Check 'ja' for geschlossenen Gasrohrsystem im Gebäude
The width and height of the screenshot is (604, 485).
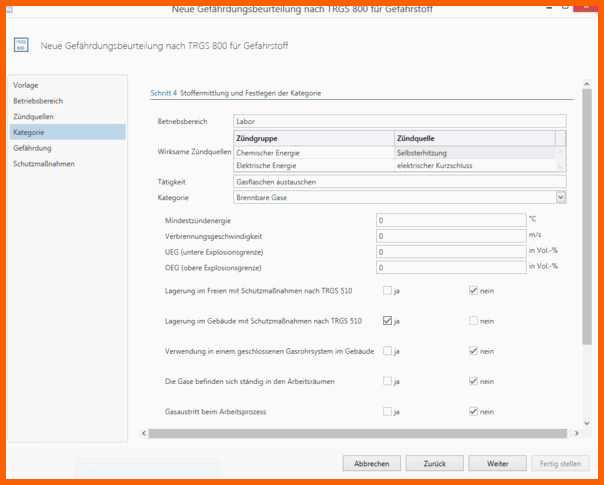(387, 351)
